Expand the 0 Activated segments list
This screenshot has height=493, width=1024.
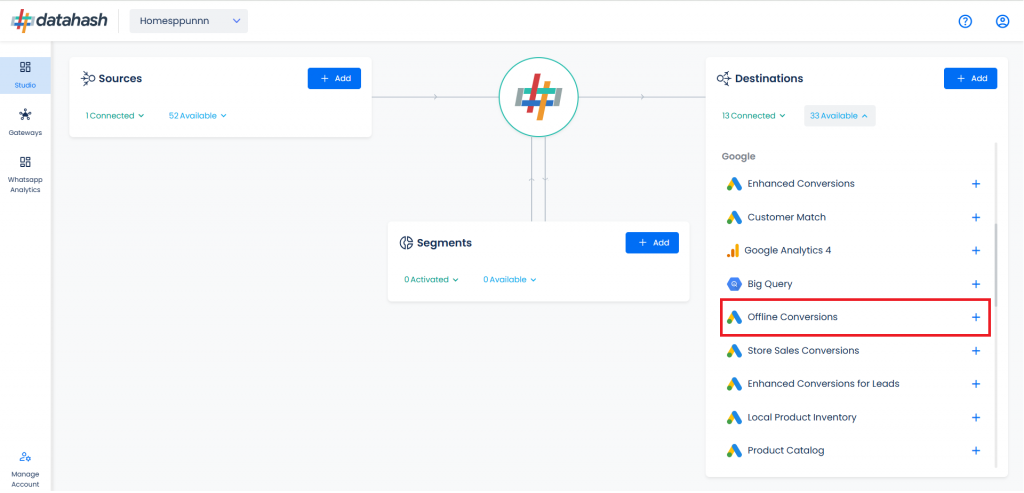coord(431,279)
